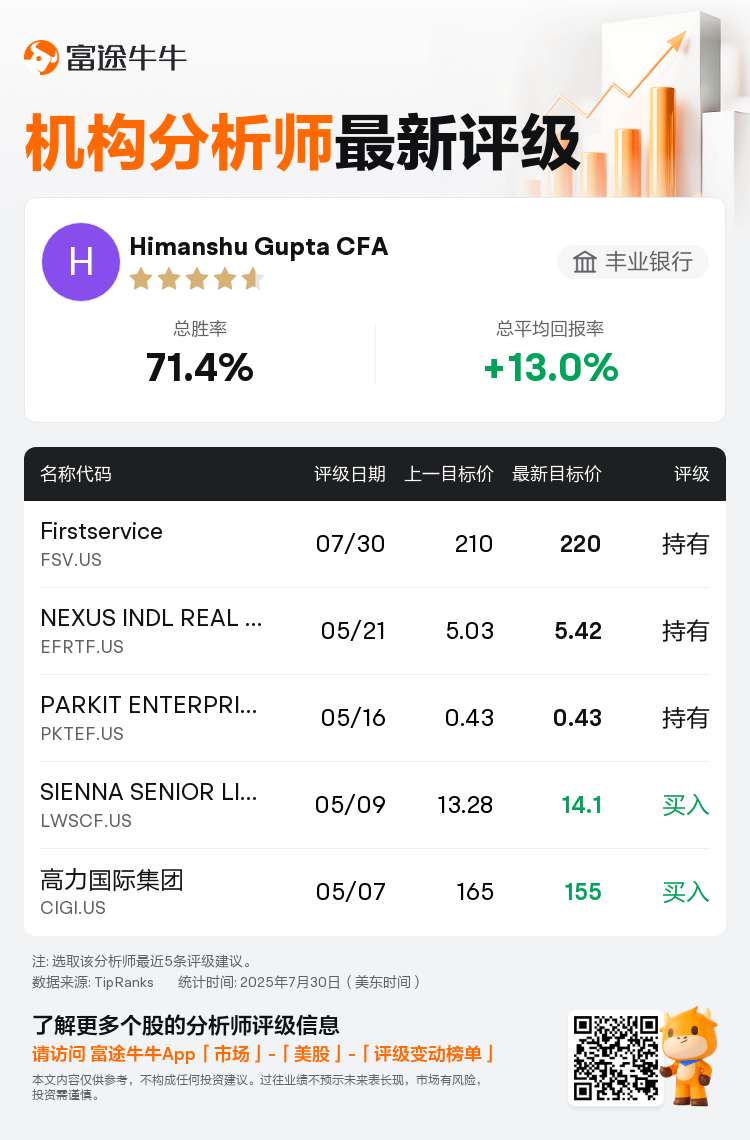Screen dimensions: 750x1140
Task: Scan the QR code image
Action: click(613, 1059)
